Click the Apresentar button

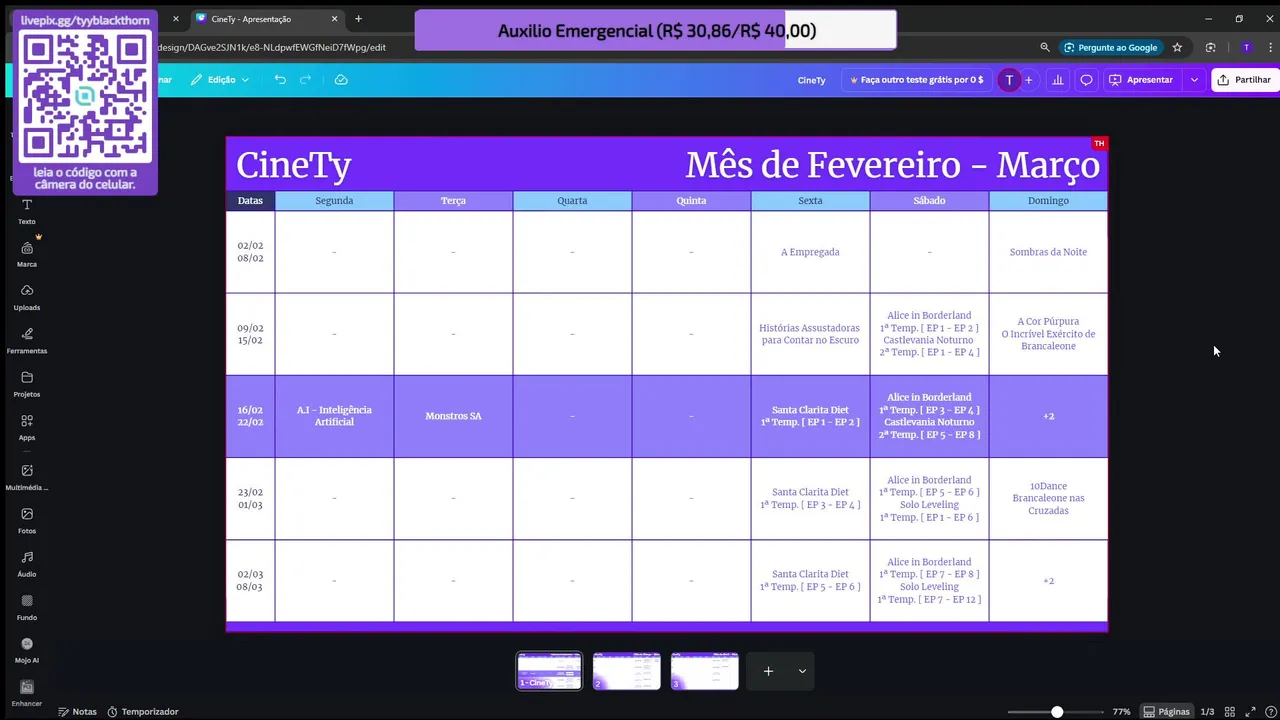click(x=1141, y=80)
